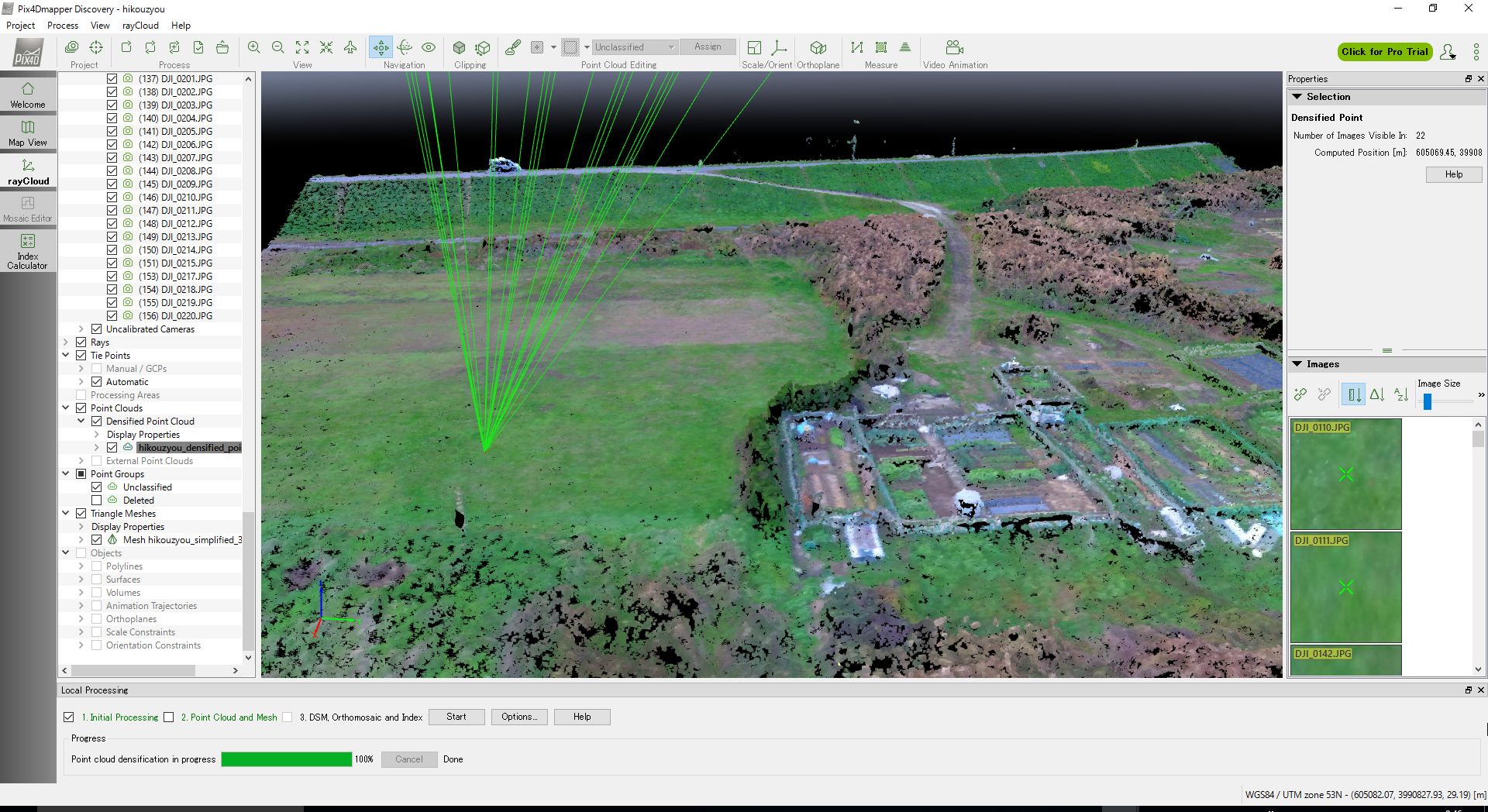
Task: Toggle the 2. Point Cloud and Mesh checkbox
Action: pos(168,717)
